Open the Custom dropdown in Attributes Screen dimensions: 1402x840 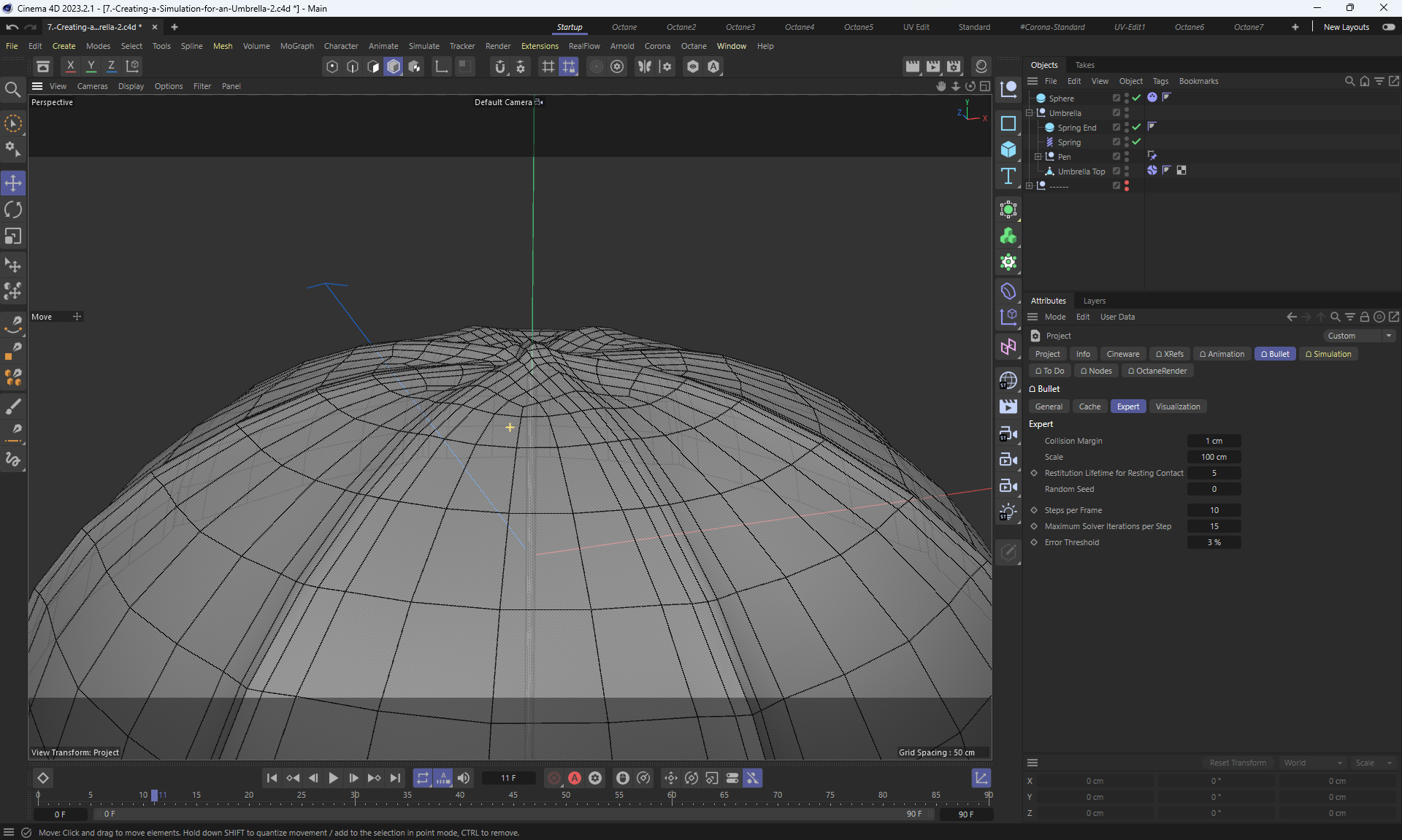pyautogui.click(x=1359, y=336)
